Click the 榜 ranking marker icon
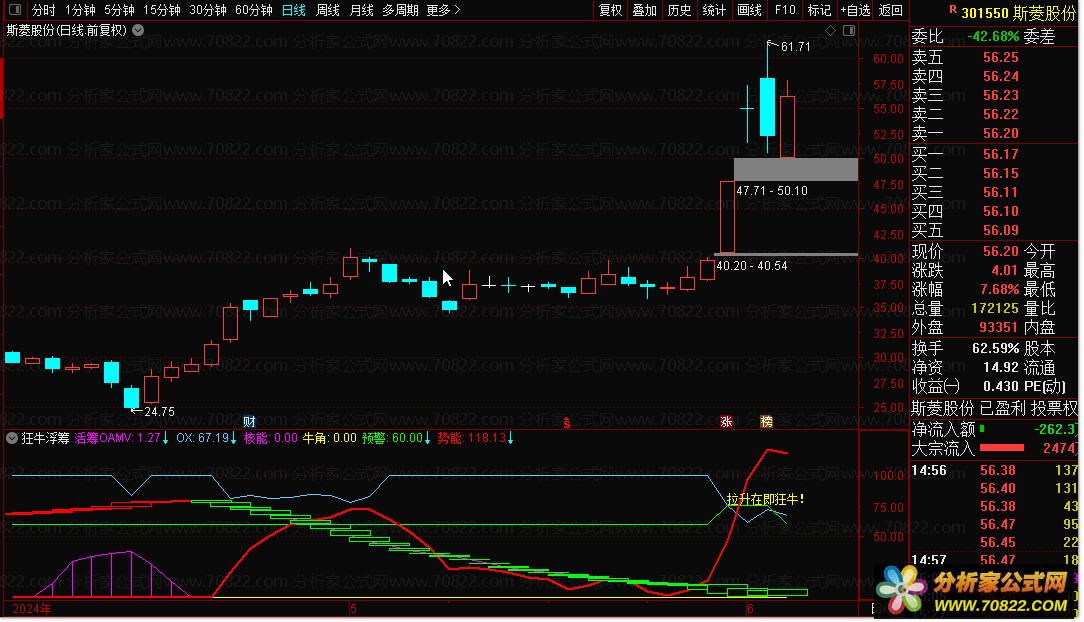The width and height of the screenshot is (1084, 622). click(767, 422)
